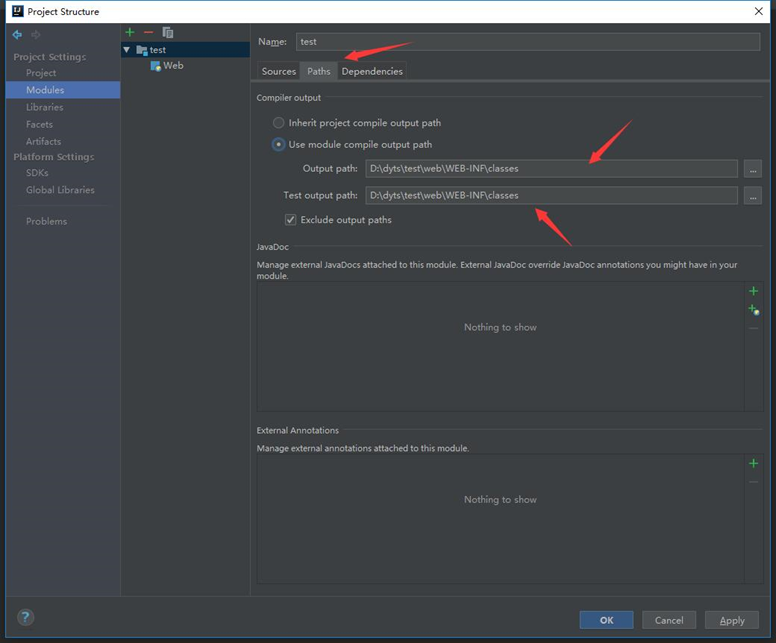Click the Apply button
The image size is (776, 643).
coord(732,620)
